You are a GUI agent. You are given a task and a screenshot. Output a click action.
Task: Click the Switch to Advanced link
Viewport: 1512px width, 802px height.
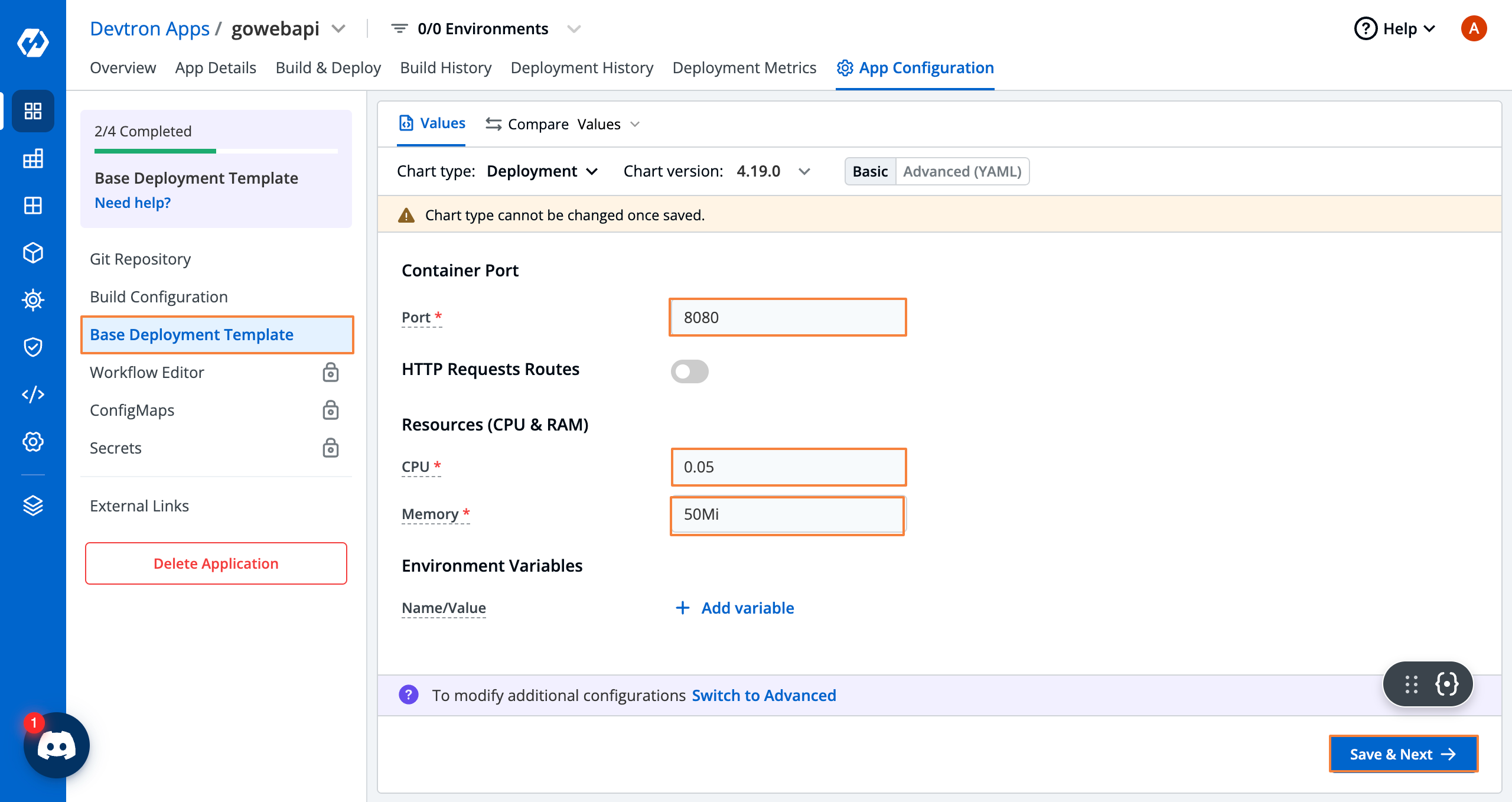(764, 695)
